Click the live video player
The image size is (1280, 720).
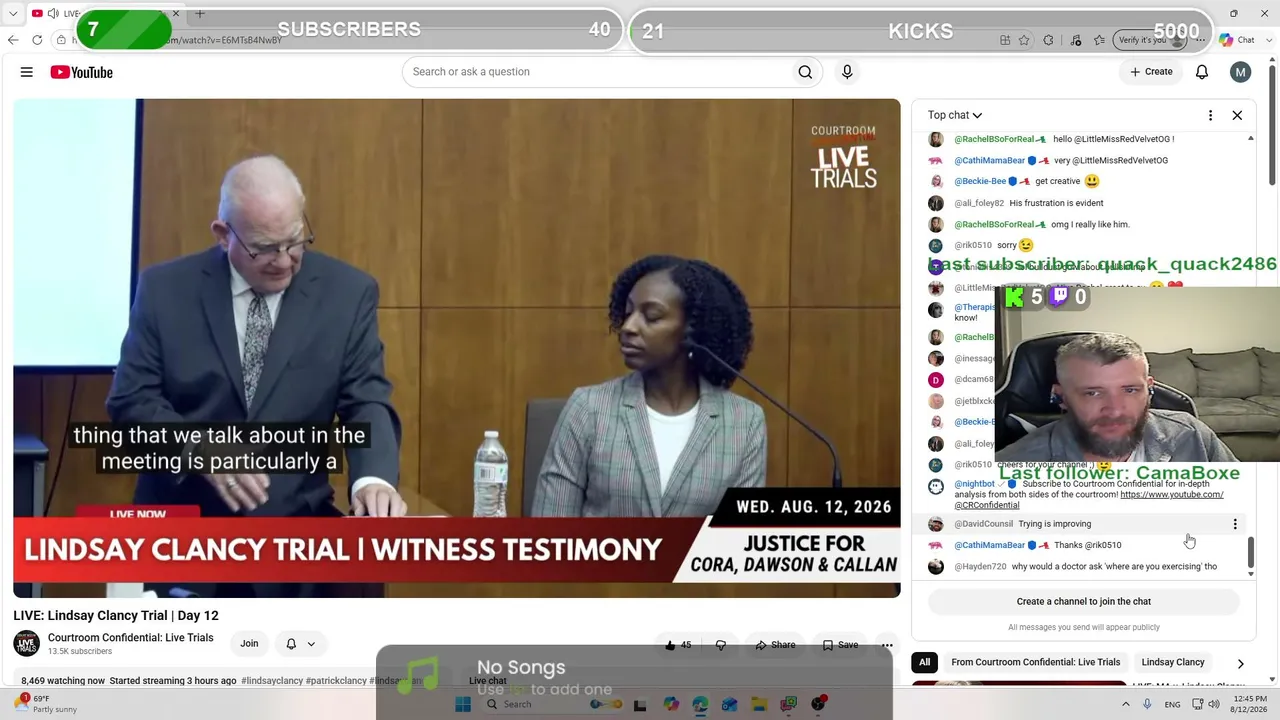(457, 348)
